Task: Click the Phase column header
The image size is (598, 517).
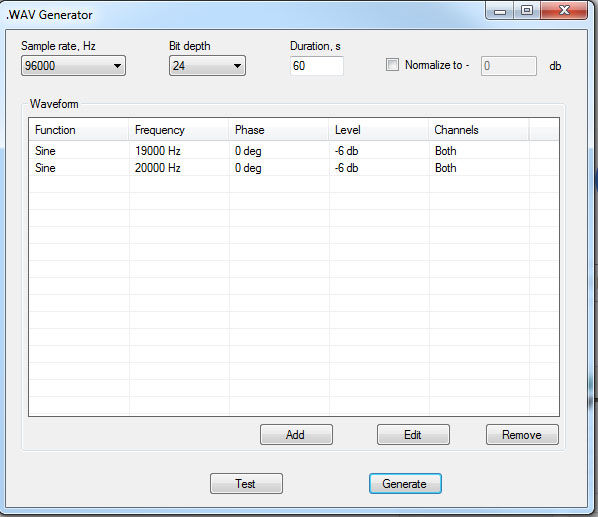Action: (x=279, y=130)
